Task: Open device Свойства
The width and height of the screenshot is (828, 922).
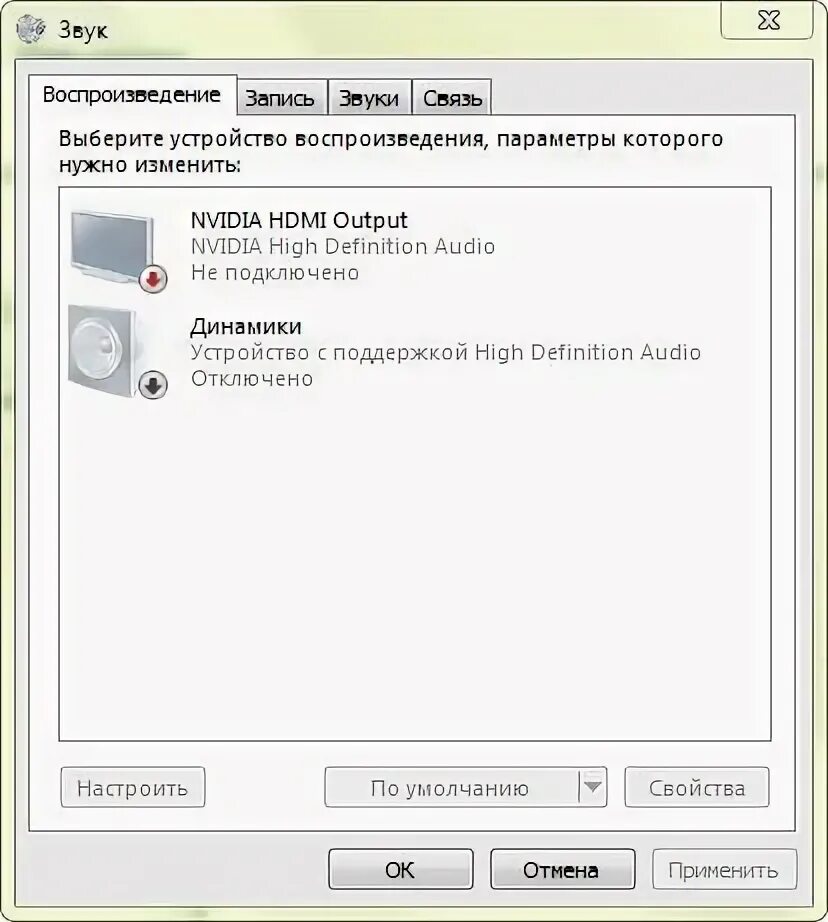Action: [x=697, y=787]
